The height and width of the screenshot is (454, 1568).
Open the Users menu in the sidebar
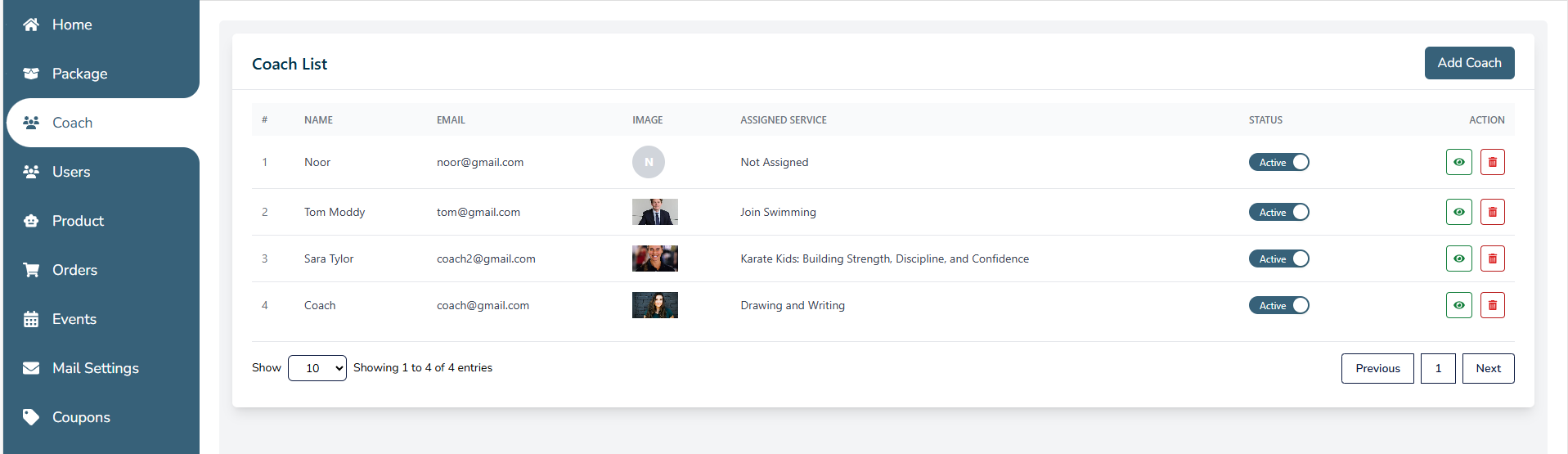(x=71, y=172)
